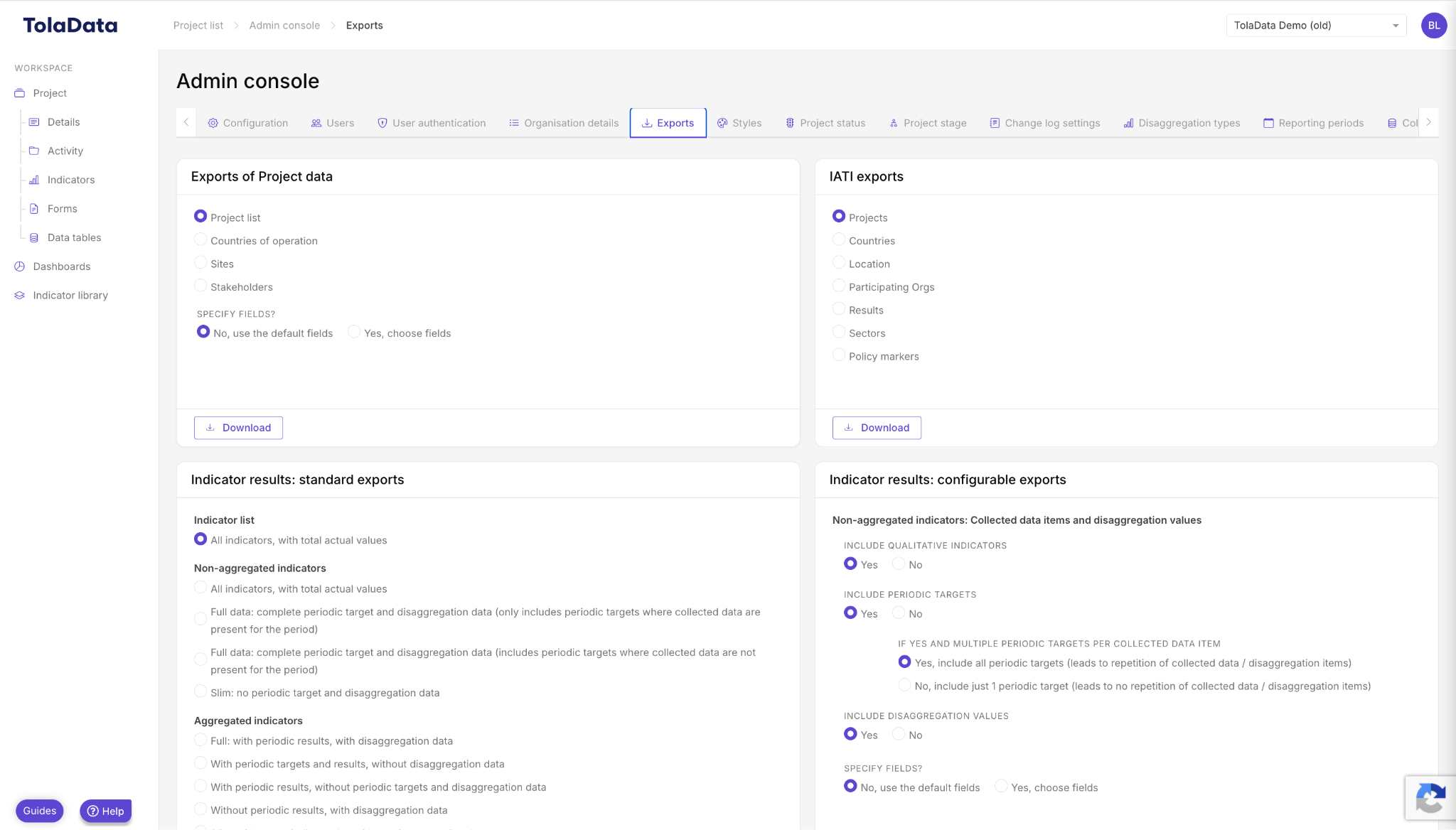Image resolution: width=1456 pixels, height=830 pixels.
Task: Select Countries of operation radio button
Action: pos(200,240)
